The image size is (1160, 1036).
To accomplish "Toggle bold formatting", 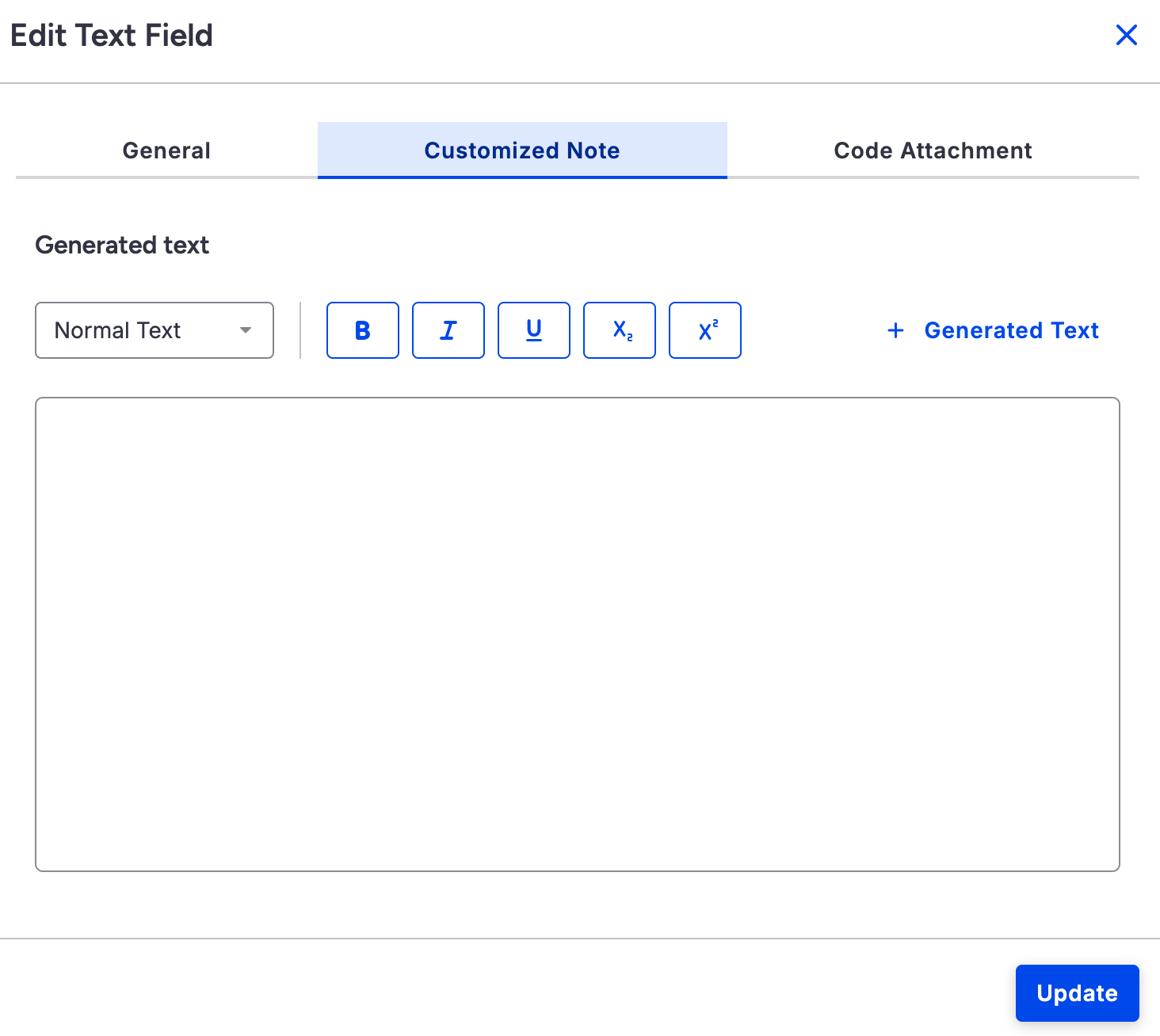I will coord(363,330).
